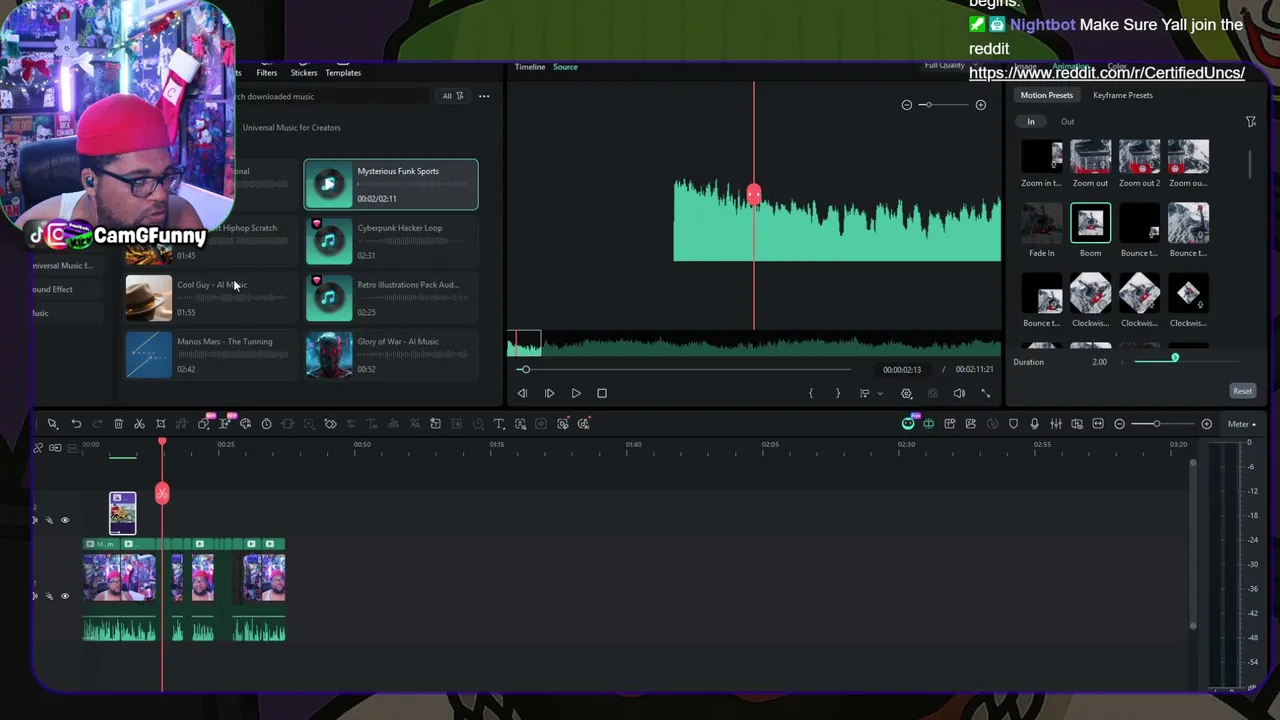Select the In motion preset option
This screenshot has width=1280, height=720.
pos(1031,122)
